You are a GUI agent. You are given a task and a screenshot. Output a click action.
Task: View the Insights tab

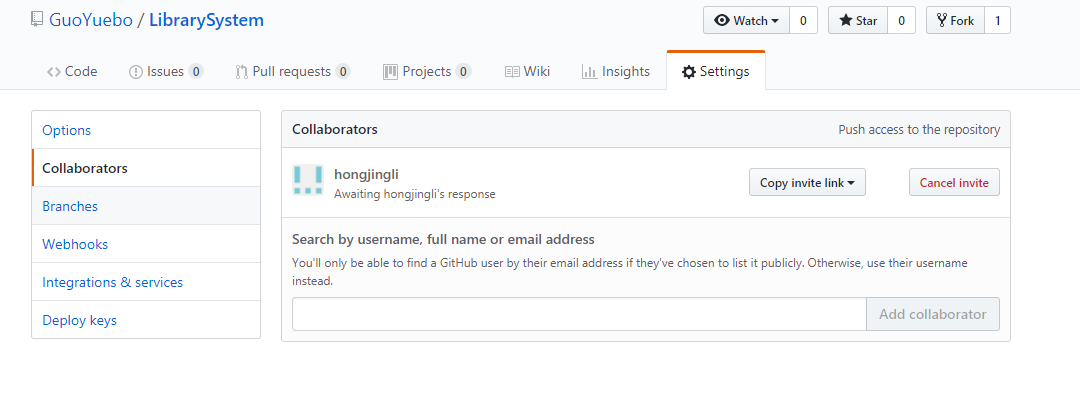616,72
